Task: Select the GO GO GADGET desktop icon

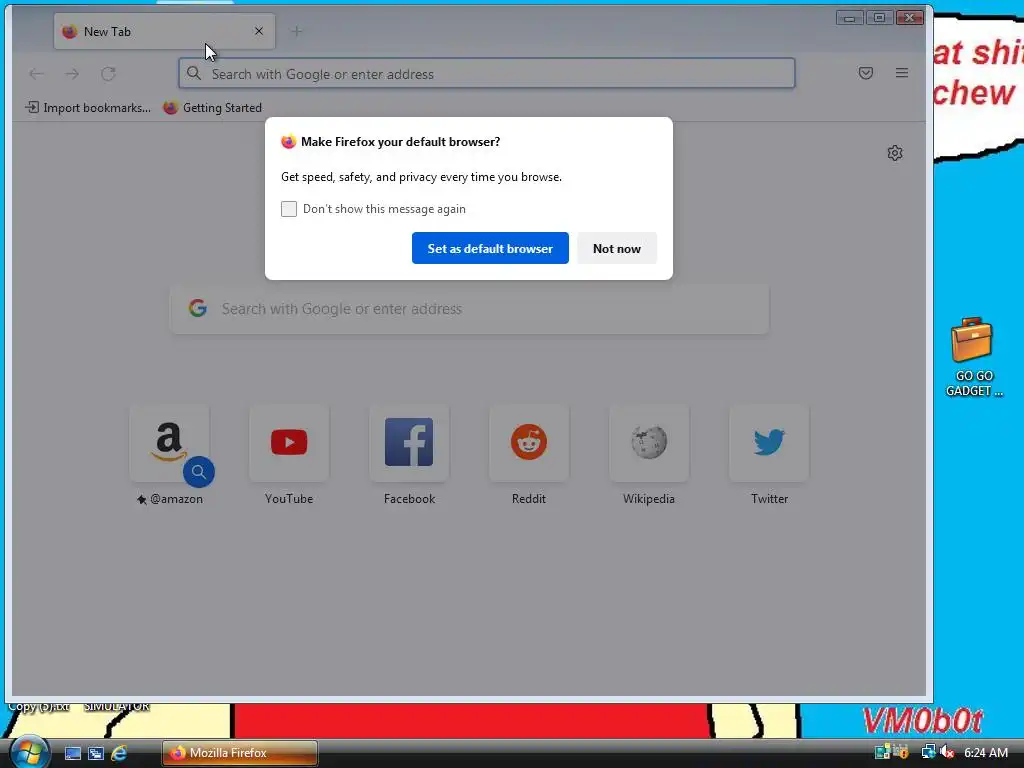Action: tap(974, 357)
